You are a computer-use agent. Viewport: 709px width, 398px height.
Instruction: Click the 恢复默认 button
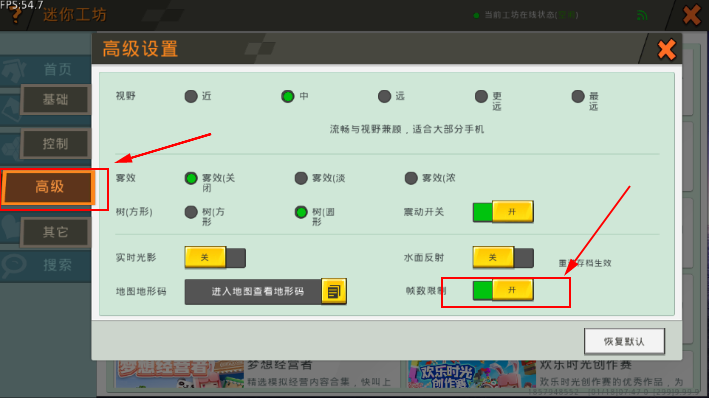tap(624, 341)
